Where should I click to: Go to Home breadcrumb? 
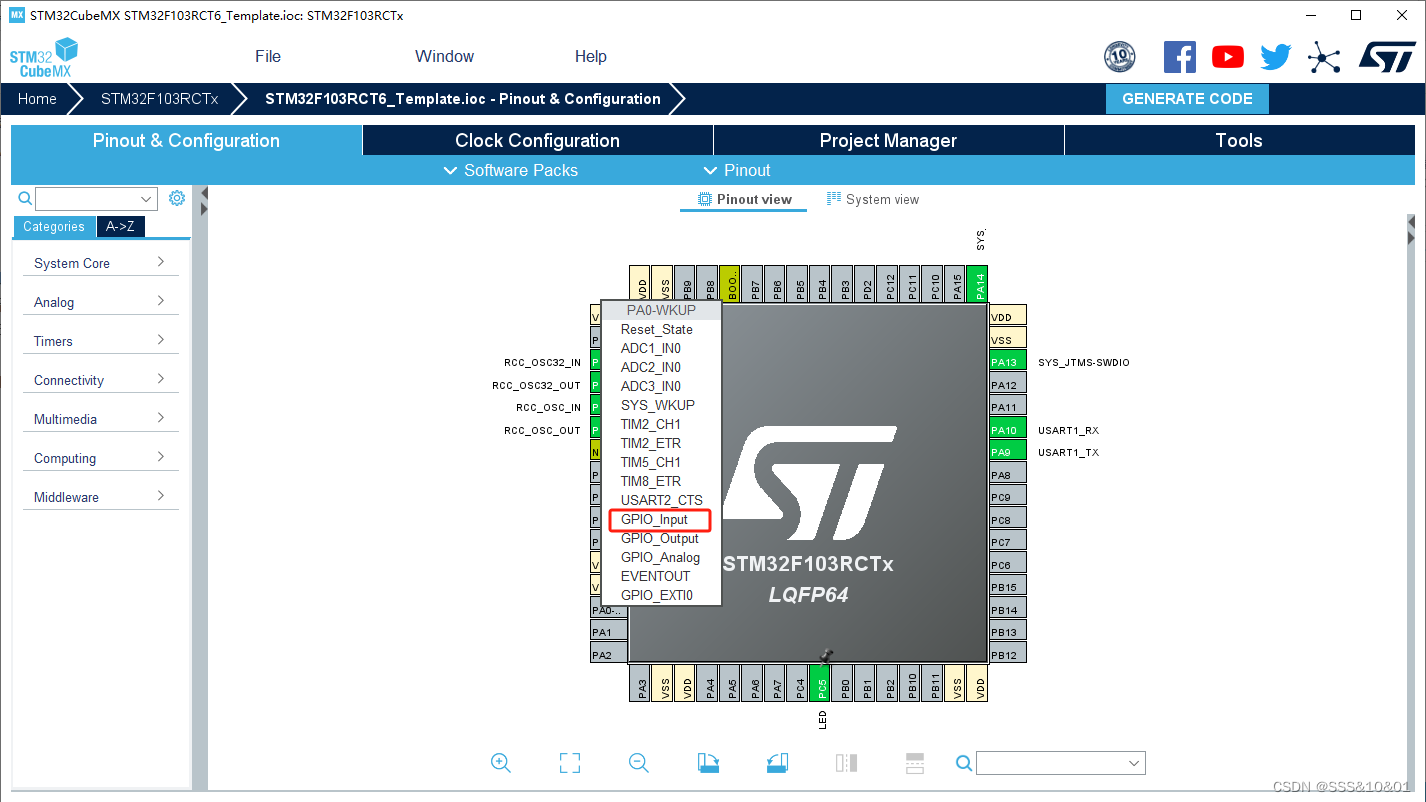coord(37,99)
